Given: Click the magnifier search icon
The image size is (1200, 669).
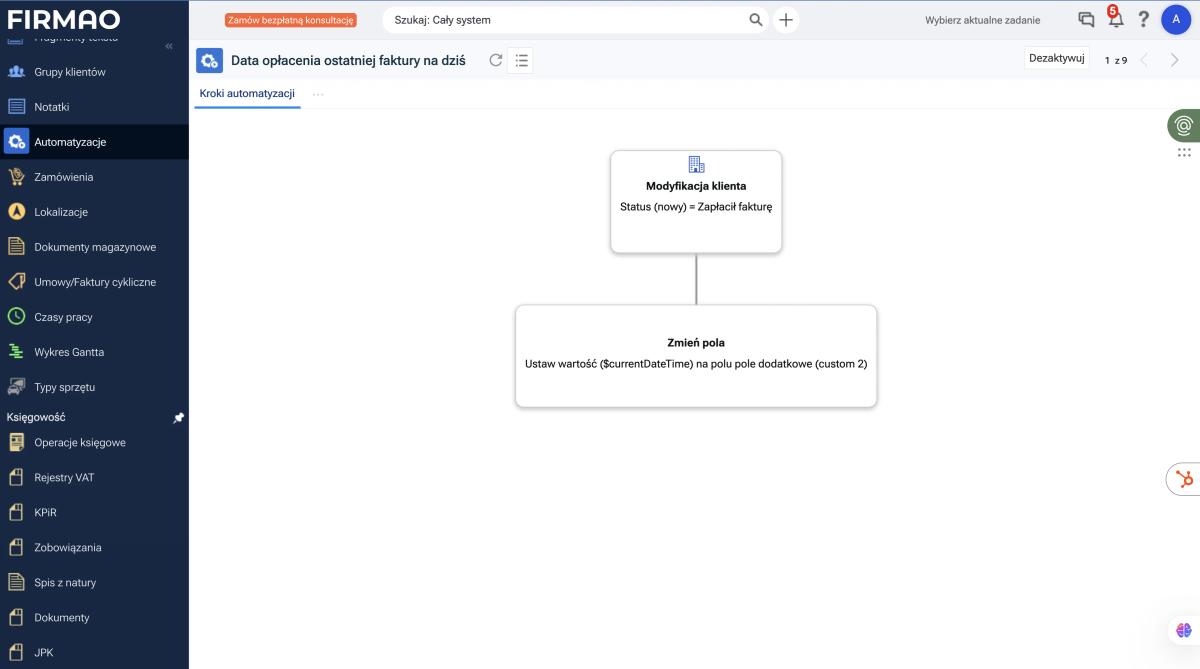Looking at the screenshot, I should 756,20.
